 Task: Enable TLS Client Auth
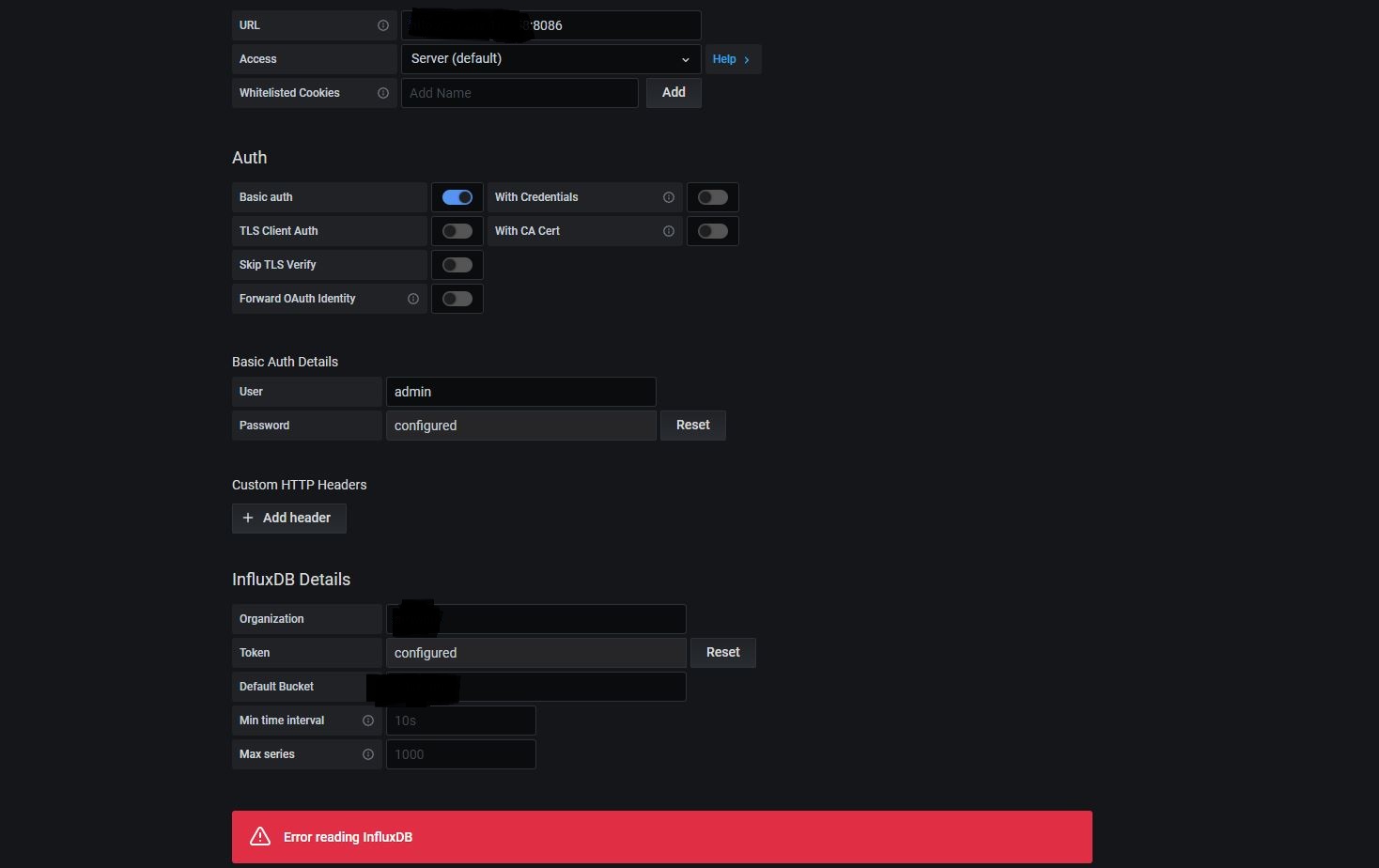[457, 230]
